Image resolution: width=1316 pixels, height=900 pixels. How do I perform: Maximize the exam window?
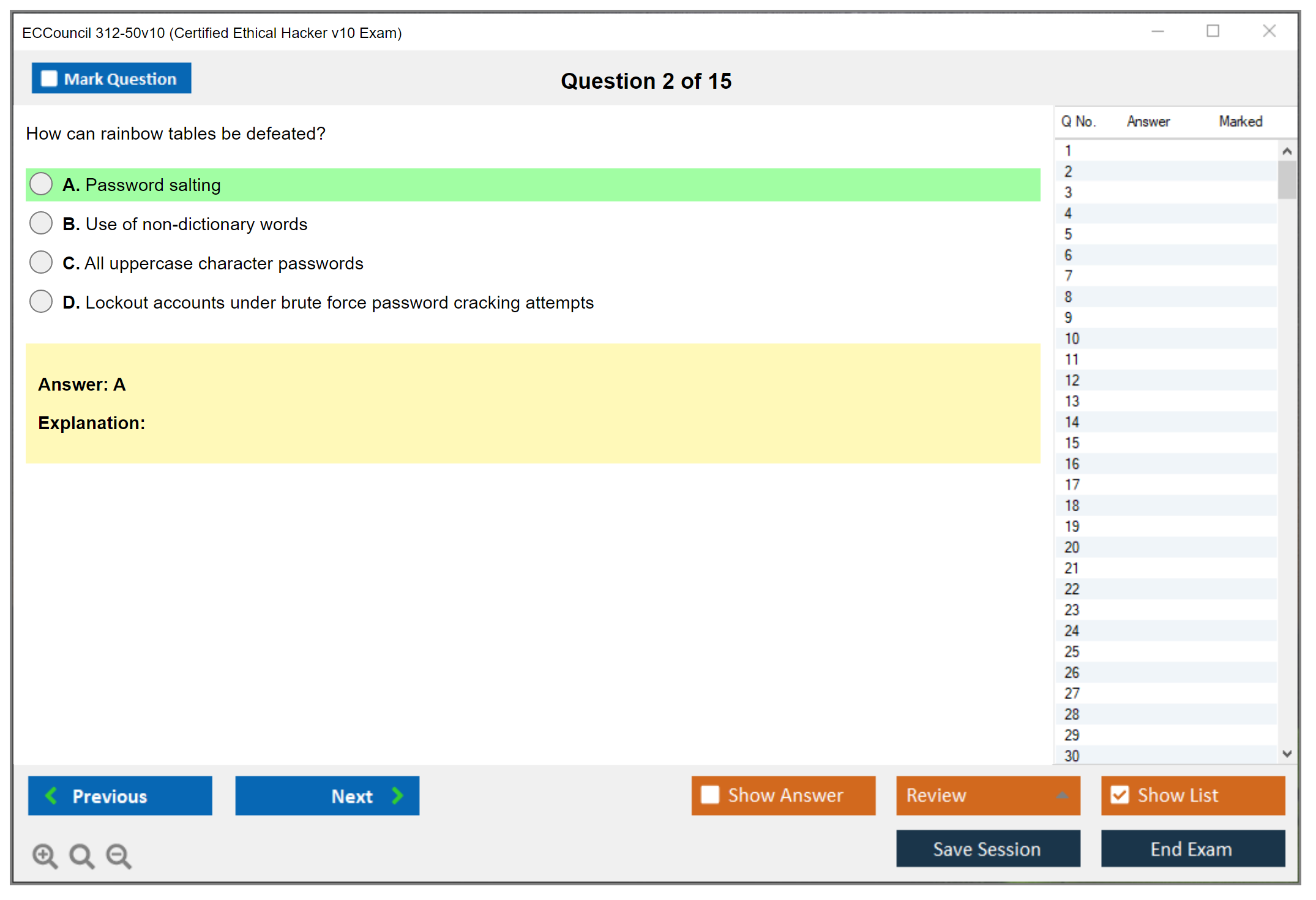pyautogui.click(x=1213, y=31)
